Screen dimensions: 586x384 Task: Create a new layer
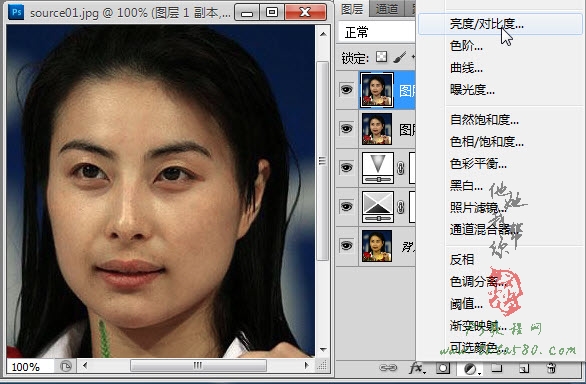point(524,369)
